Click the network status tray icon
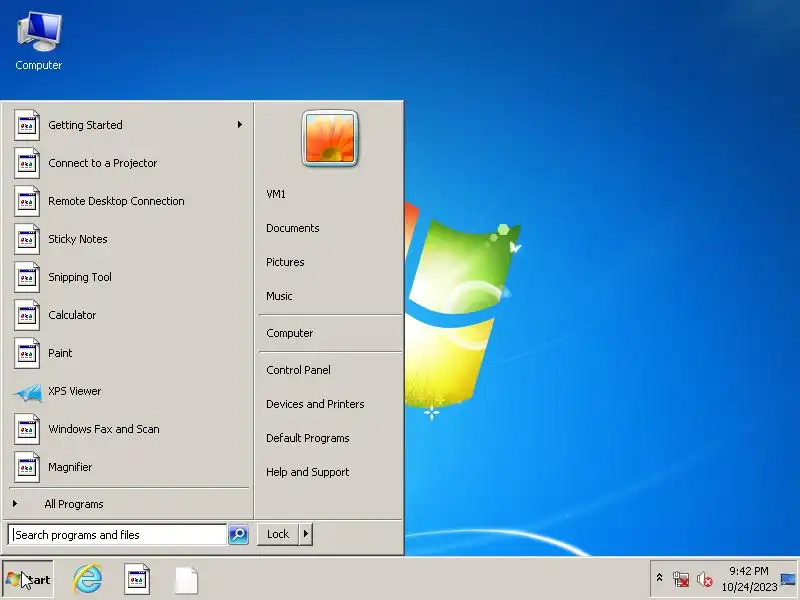The height and width of the screenshot is (600, 800). click(x=680, y=579)
